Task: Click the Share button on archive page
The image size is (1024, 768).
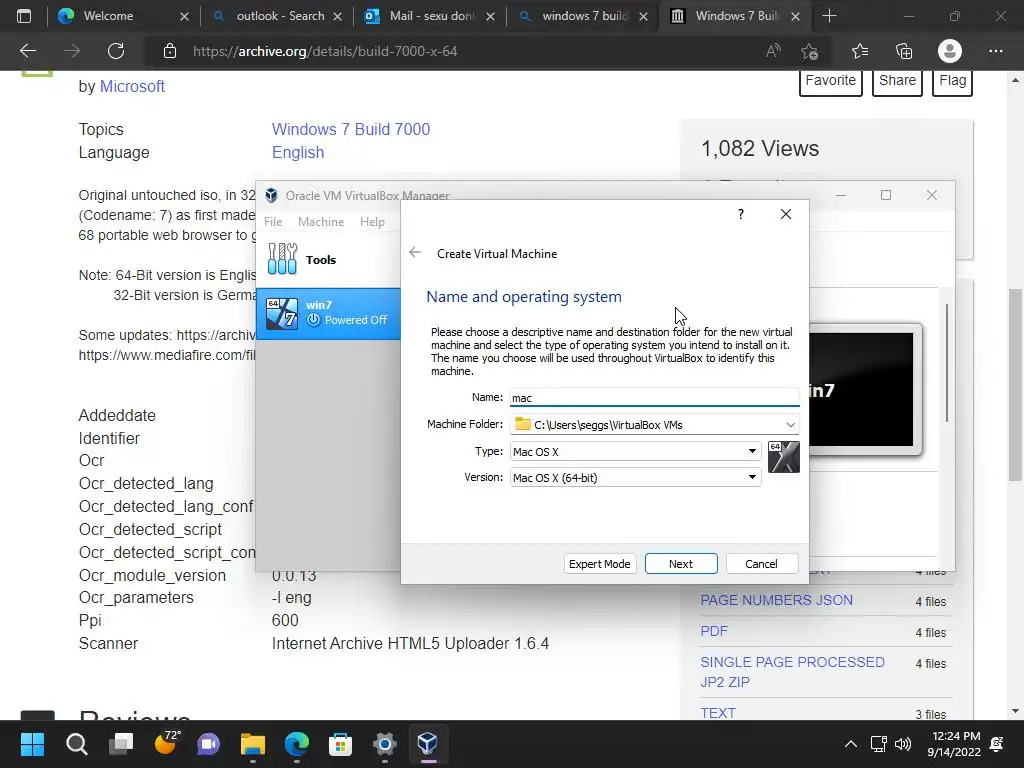Action: coord(897,81)
